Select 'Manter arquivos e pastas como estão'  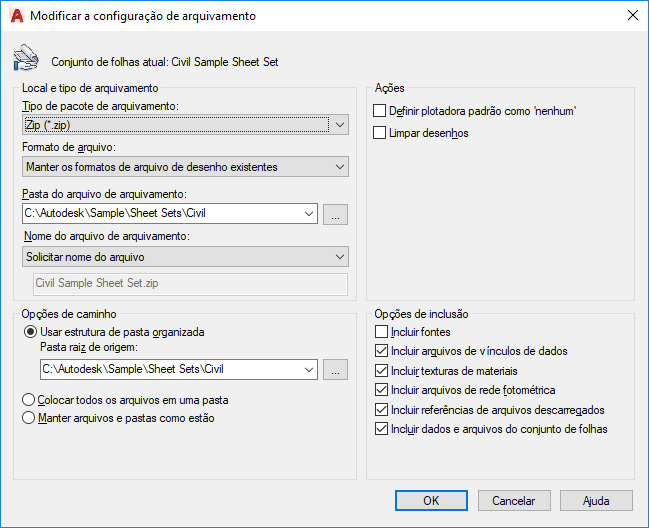pyautogui.click(x=30, y=418)
